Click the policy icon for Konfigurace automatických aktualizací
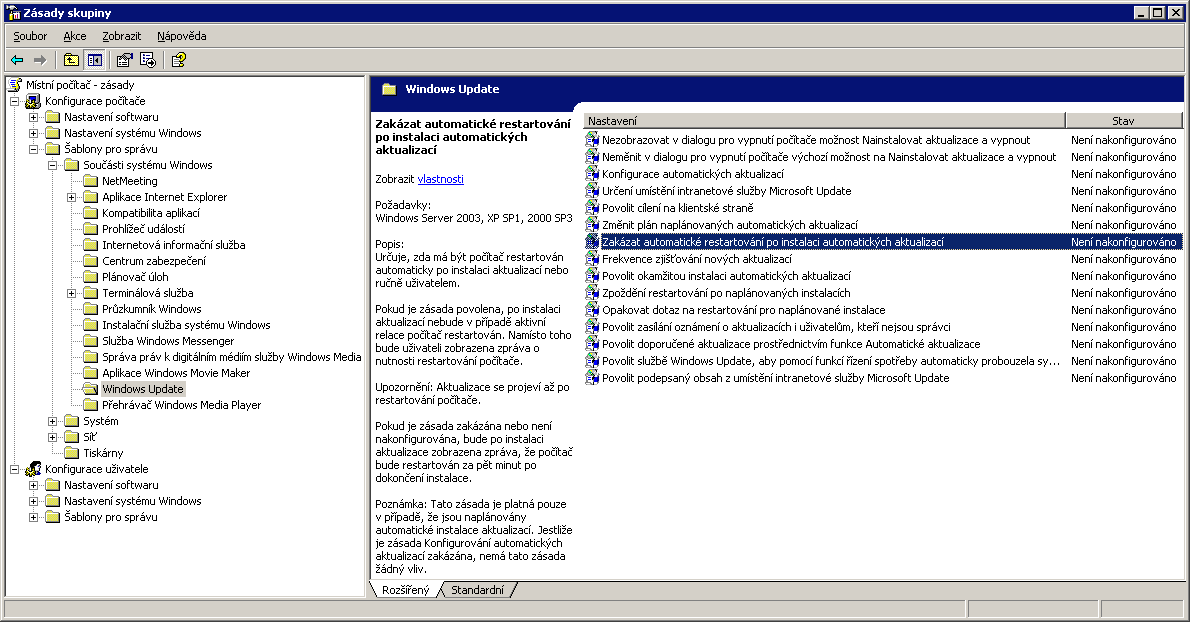The height and width of the screenshot is (622, 1190). (592, 174)
